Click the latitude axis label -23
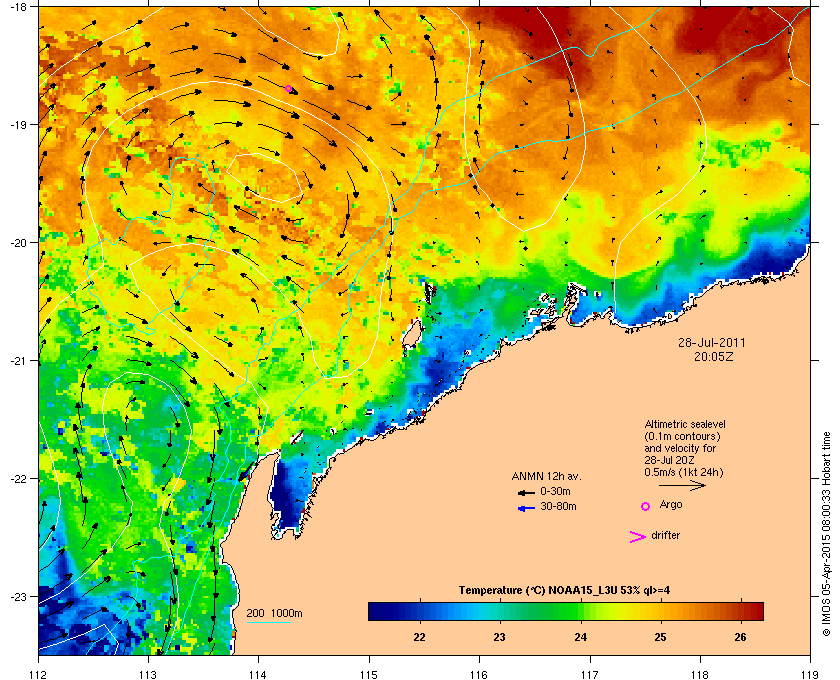Screen dimensions: 840x680 tap(18, 596)
